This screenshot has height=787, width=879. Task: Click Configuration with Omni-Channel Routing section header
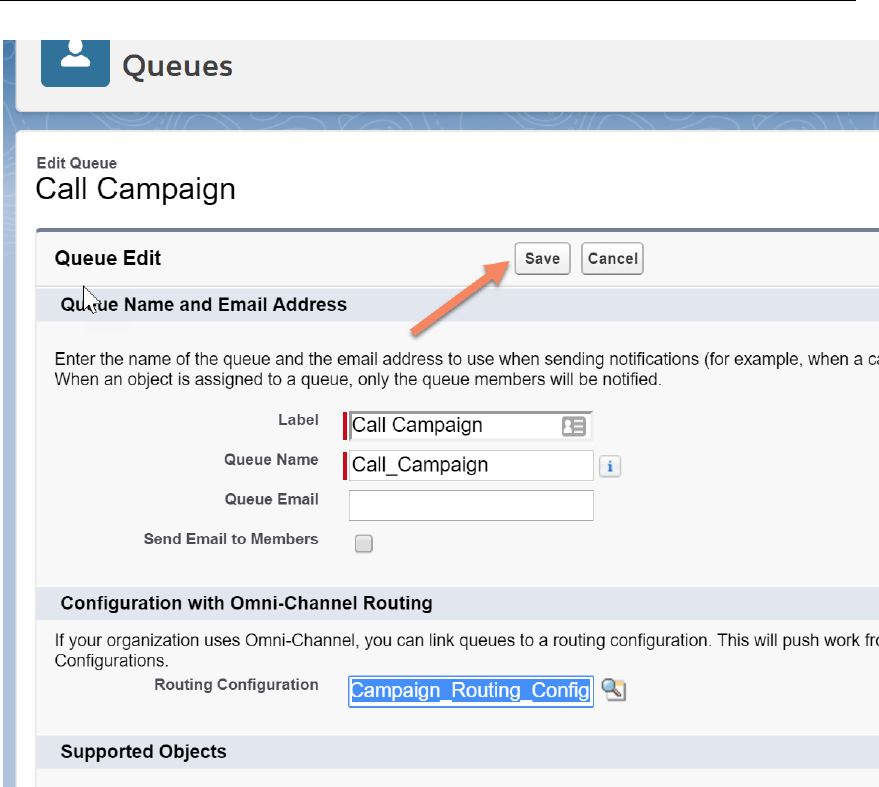(x=246, y=603)
